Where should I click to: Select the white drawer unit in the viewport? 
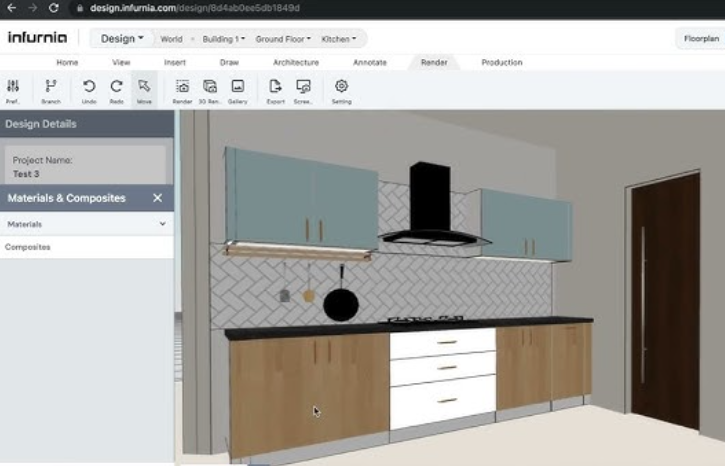pos(442,379)
